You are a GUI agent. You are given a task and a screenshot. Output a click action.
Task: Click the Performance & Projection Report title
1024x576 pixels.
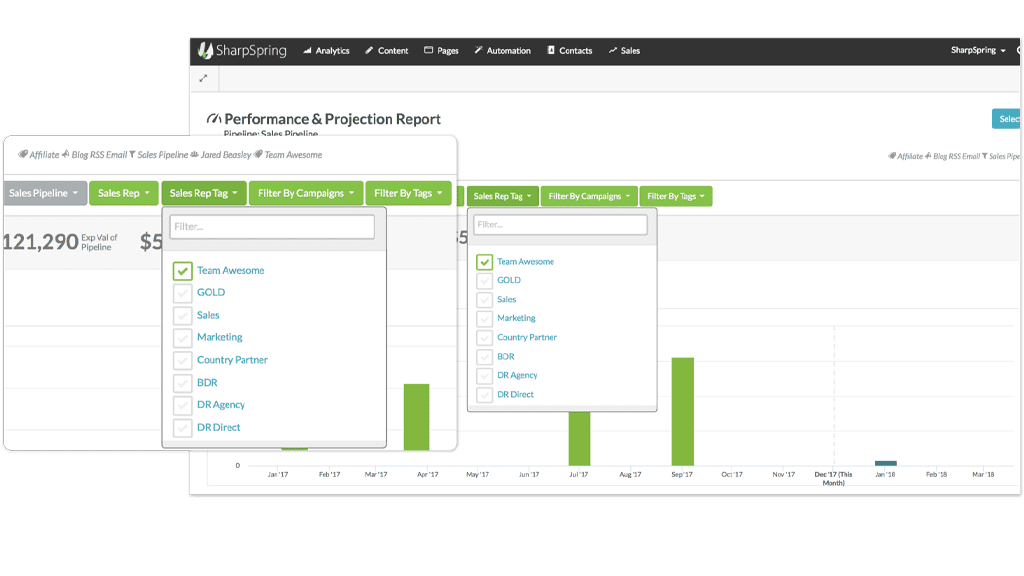(x=332, y=119)
